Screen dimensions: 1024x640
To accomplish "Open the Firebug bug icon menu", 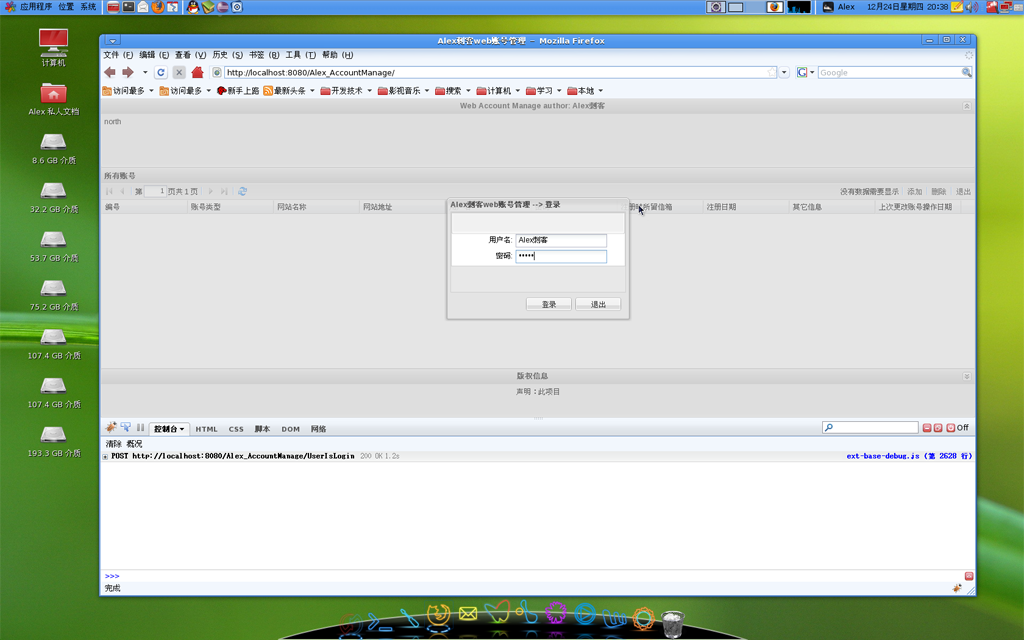I will [111, 428].
